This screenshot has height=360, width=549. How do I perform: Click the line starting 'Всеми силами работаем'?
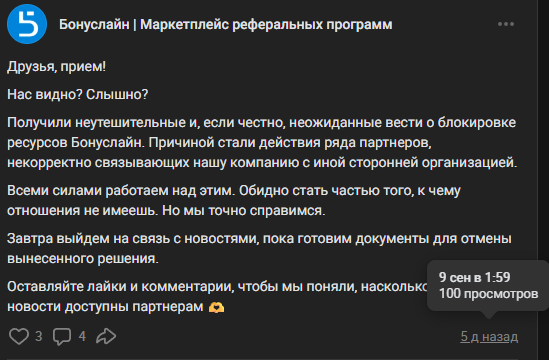click(x=234, y=191)
